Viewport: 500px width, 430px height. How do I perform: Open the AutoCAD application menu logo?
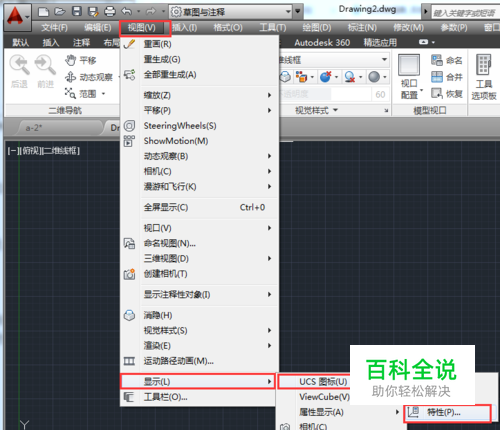click(x=17, y=17)
